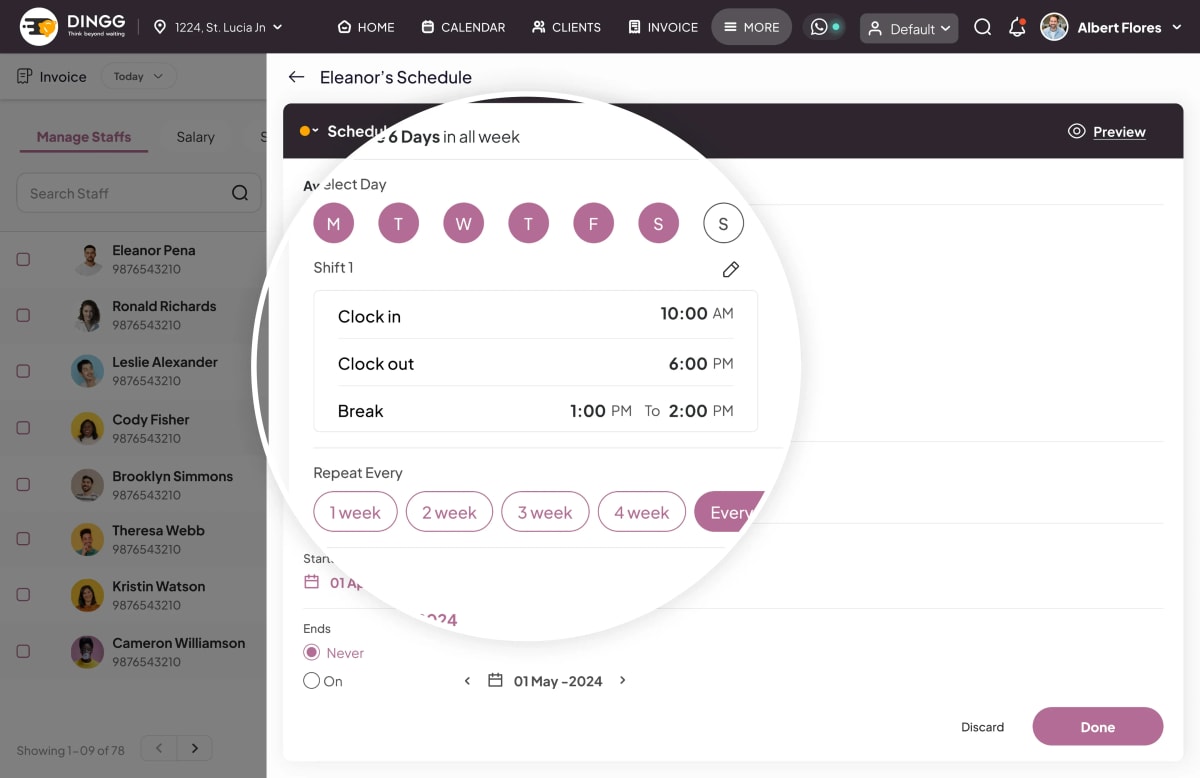Click search icon in Search Staff field
Screen dimensions: 1200x778
point(240,193)
